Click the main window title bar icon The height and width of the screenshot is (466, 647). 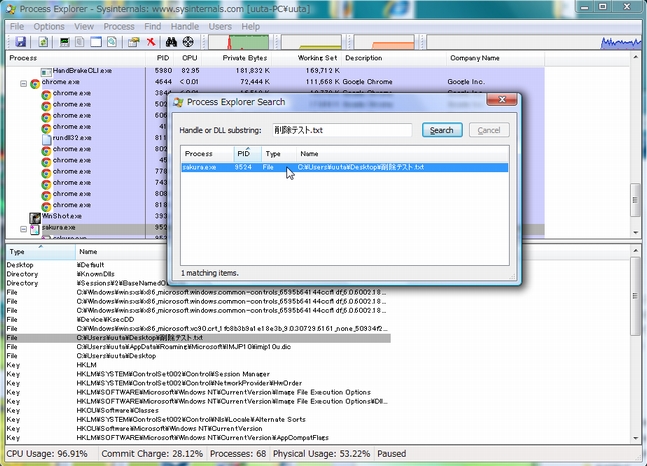(11, 9)
